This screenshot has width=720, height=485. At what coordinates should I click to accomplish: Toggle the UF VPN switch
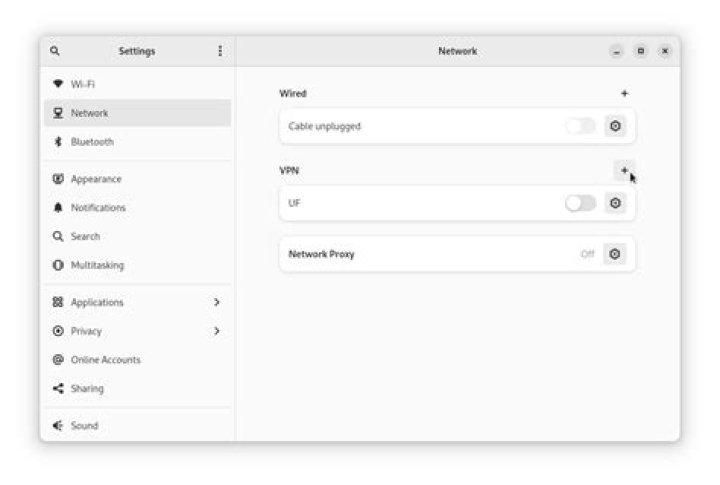pos(580,203)
